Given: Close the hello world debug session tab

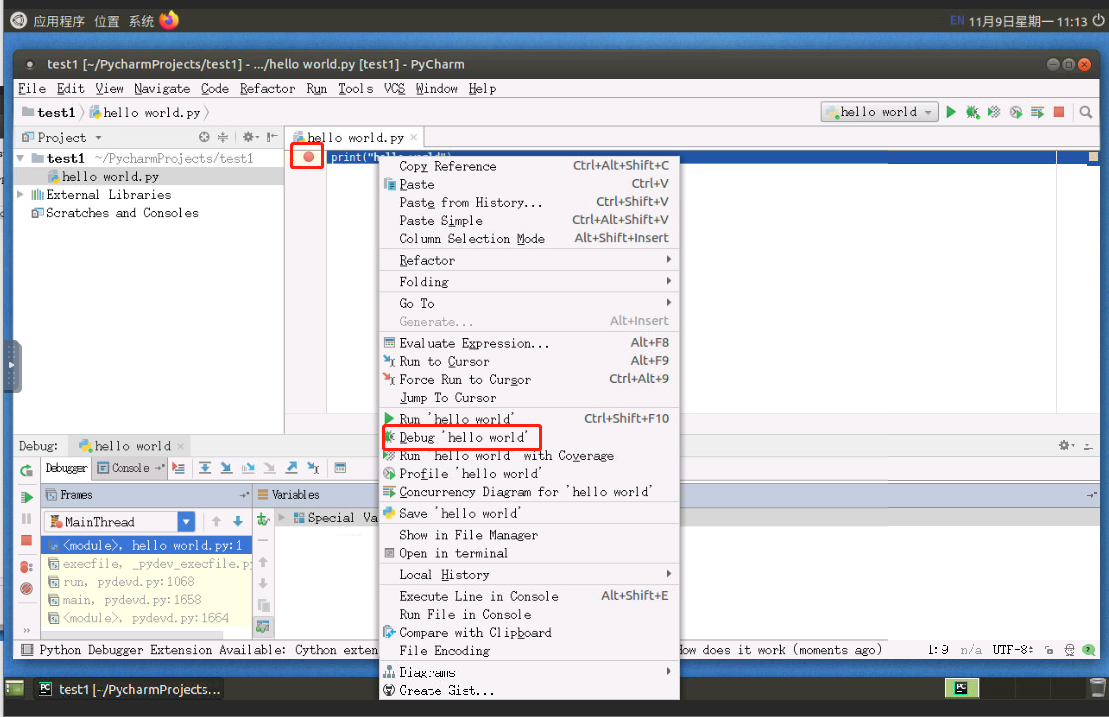Looking at the screenshot, I should (180, 446).
